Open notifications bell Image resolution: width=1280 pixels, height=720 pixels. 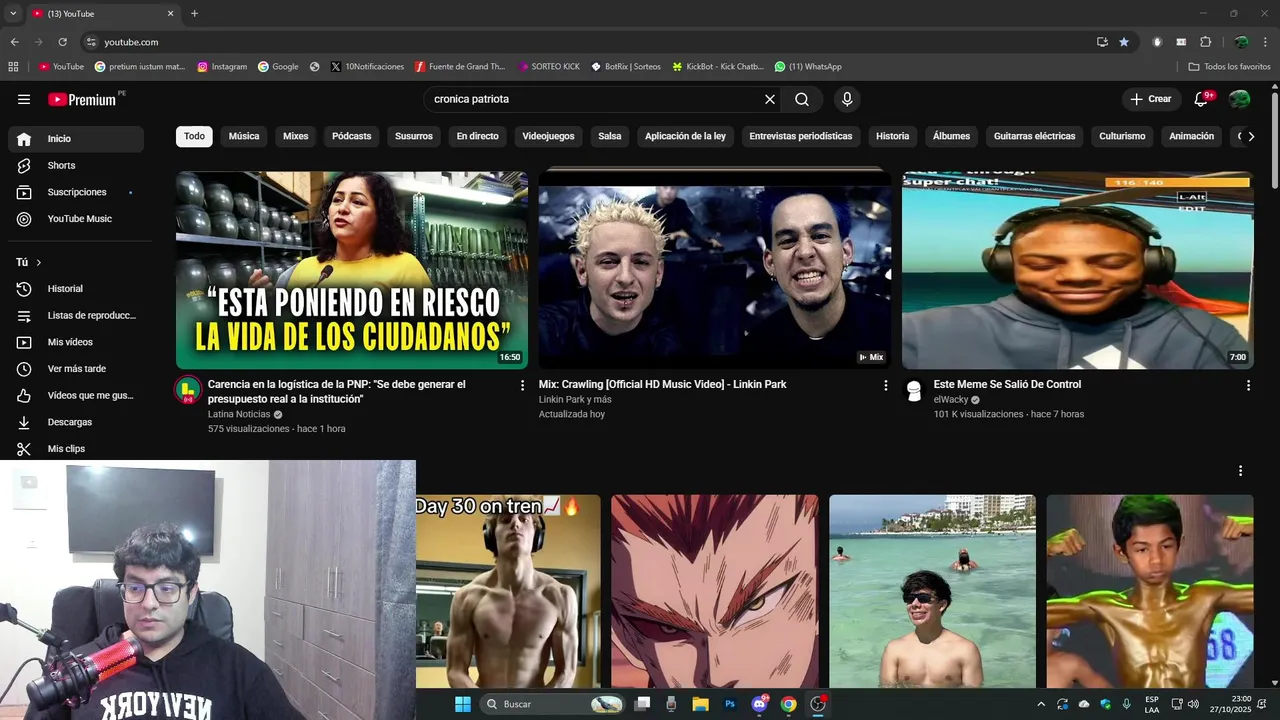tap(1202, 99)
